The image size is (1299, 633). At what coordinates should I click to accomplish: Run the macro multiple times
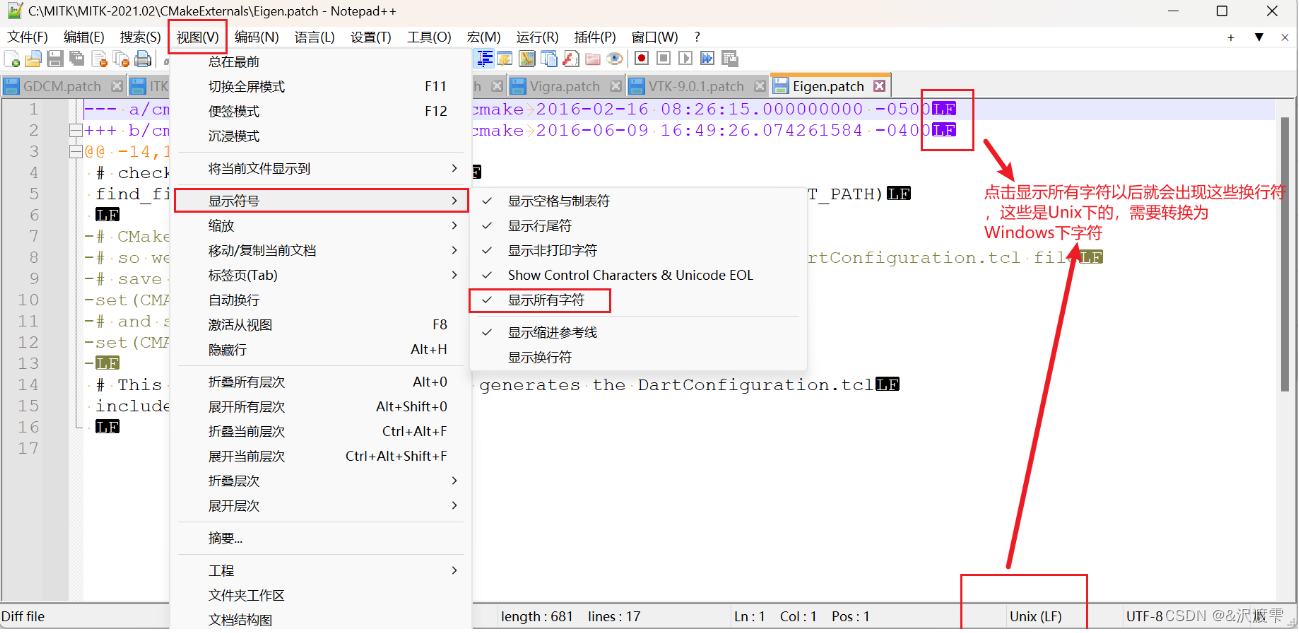[x=706, y=58]
